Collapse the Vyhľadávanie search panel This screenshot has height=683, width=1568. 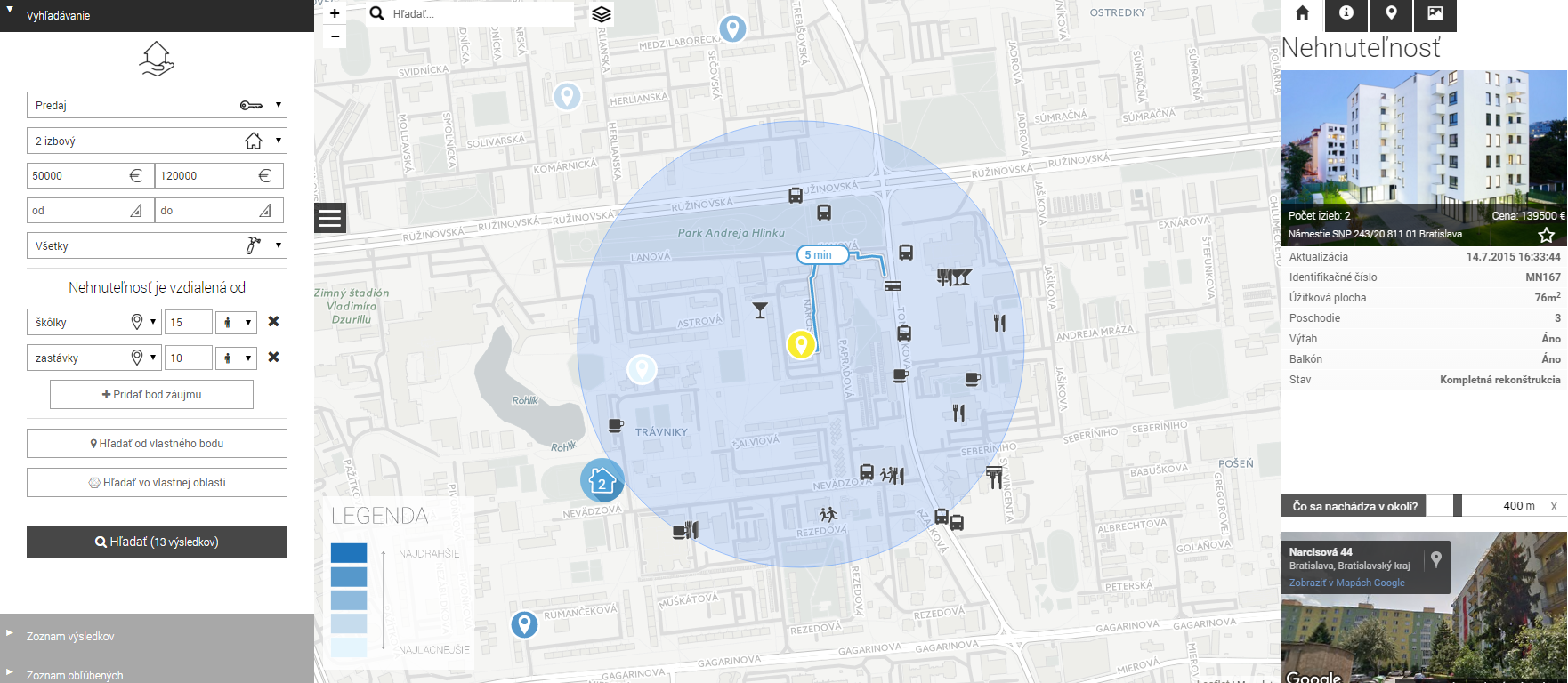157,15
